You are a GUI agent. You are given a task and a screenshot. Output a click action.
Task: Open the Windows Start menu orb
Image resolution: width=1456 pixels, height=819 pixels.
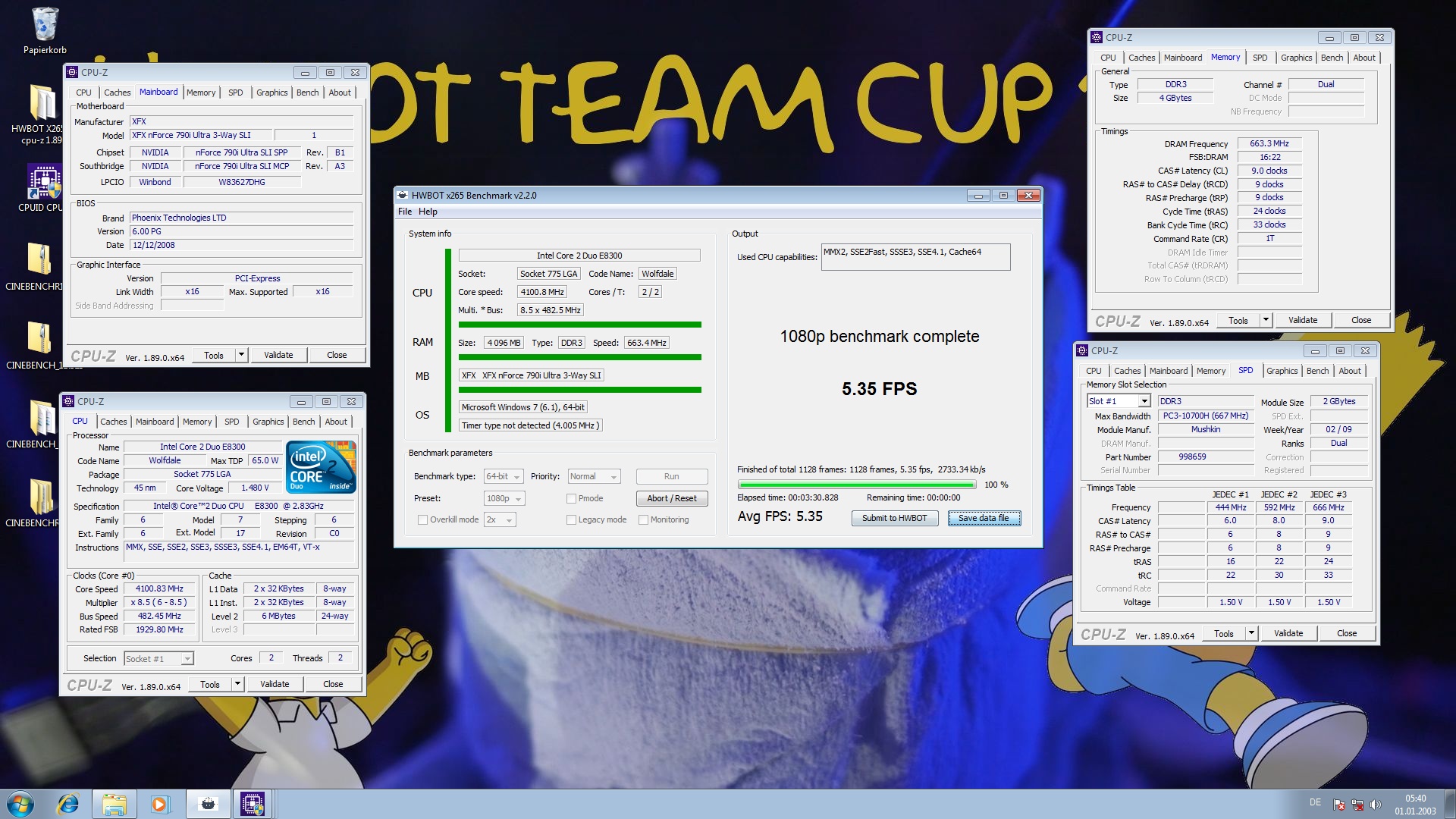[x=20, y=804]
